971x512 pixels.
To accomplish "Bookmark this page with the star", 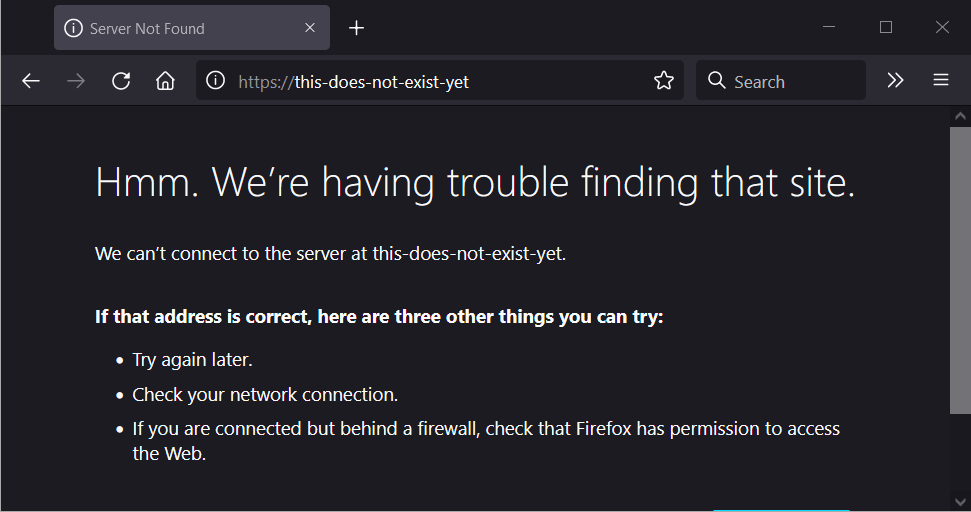I will tap(664, 81).
